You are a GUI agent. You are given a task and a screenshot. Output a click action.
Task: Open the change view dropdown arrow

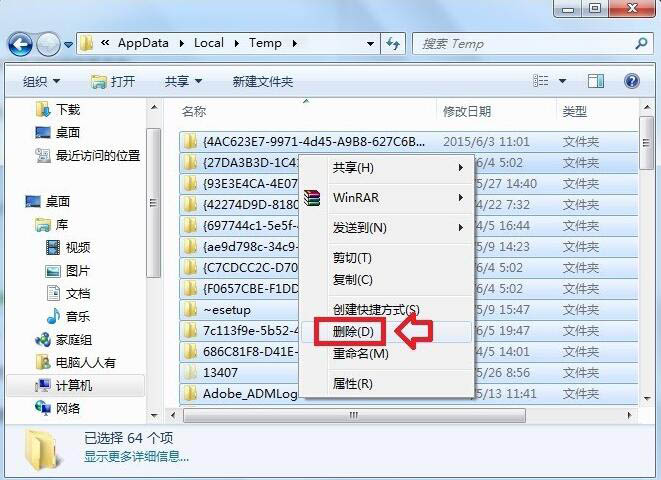click(562, 81)
